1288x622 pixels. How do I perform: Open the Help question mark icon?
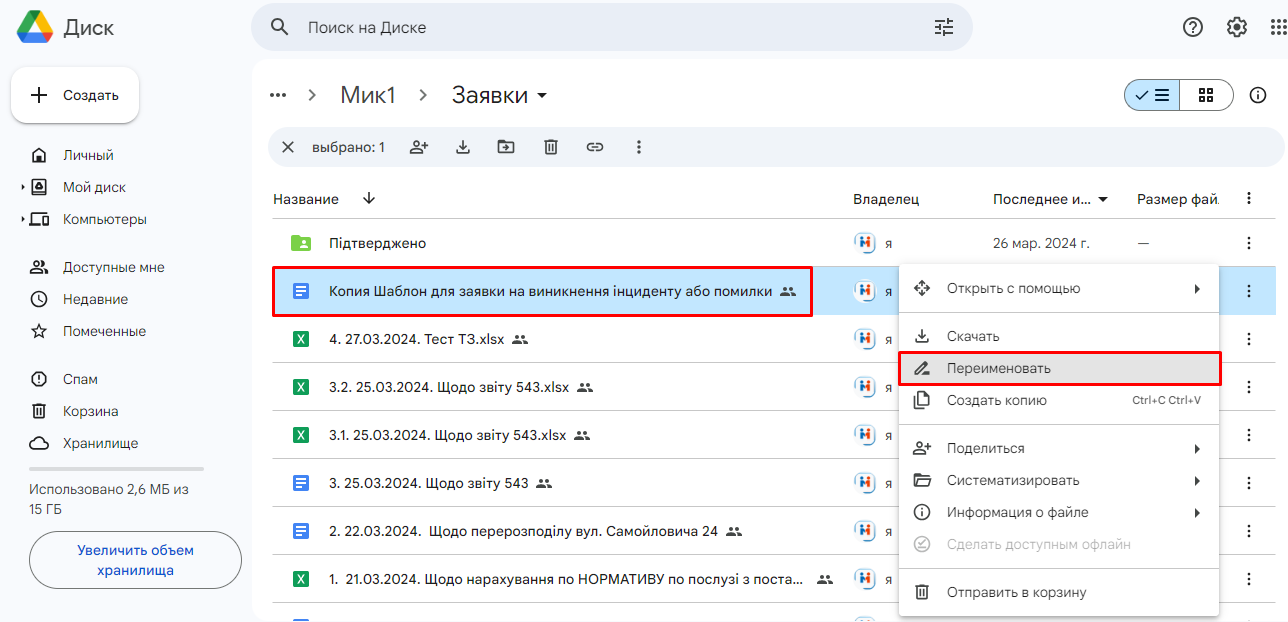point(1193,27)
